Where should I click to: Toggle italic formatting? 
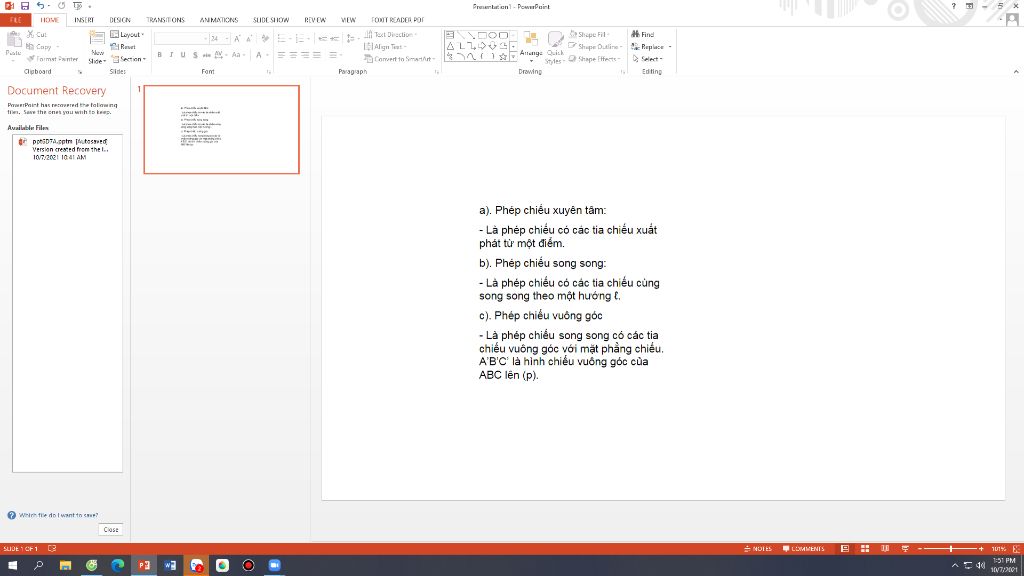pyautogui.click(x=171, y=55)
